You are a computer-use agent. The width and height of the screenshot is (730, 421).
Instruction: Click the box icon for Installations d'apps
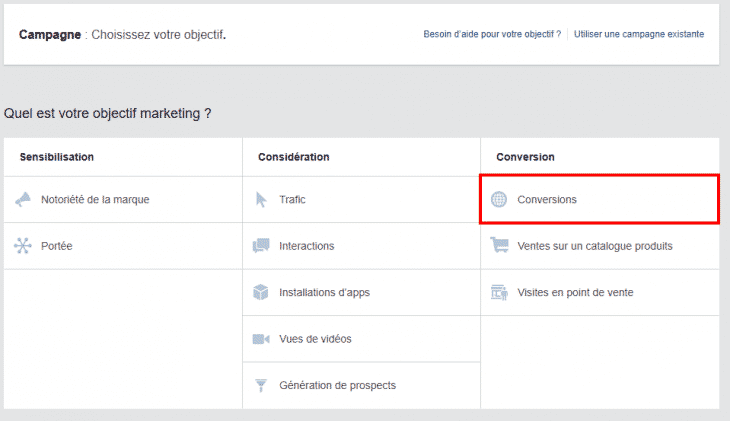(x=261, y=292)
